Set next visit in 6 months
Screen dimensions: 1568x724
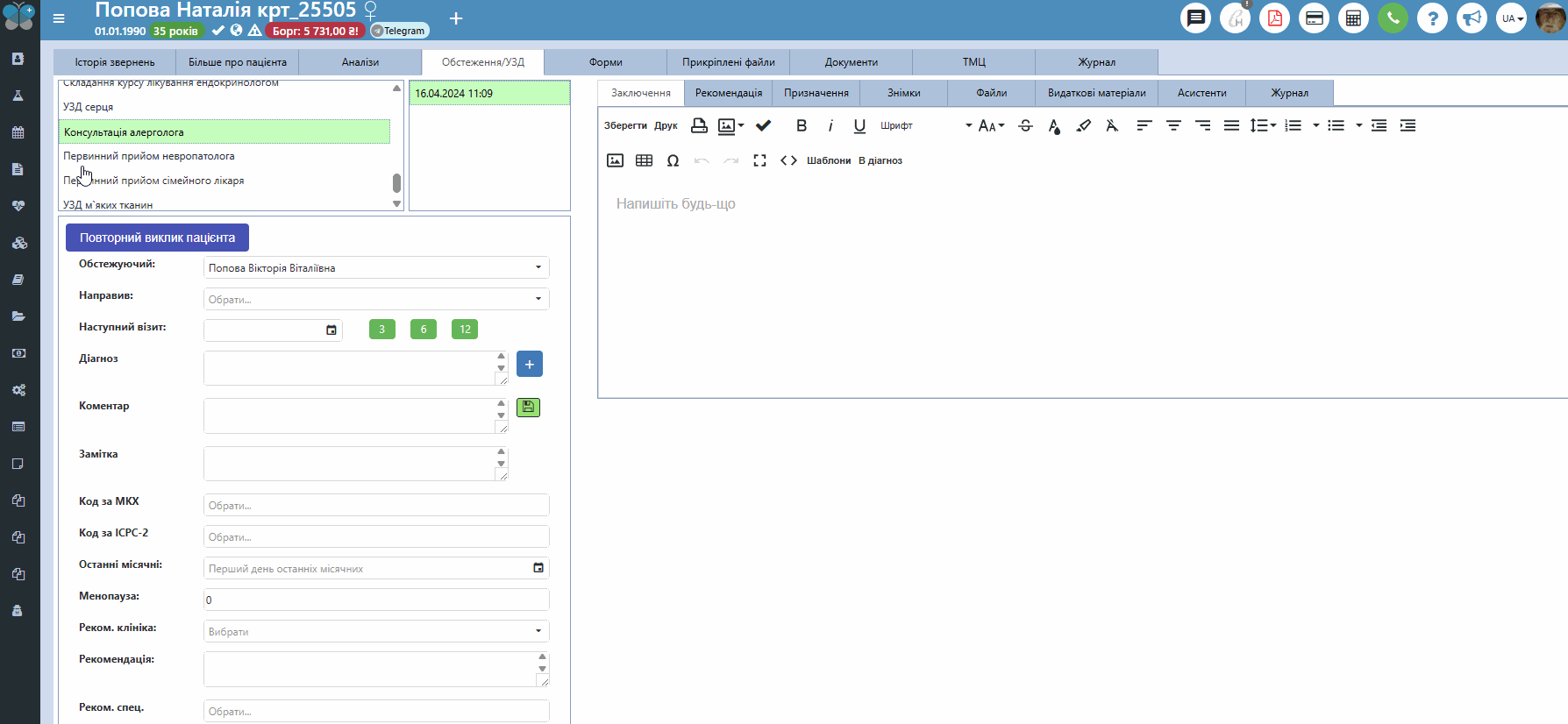(424, 330)
